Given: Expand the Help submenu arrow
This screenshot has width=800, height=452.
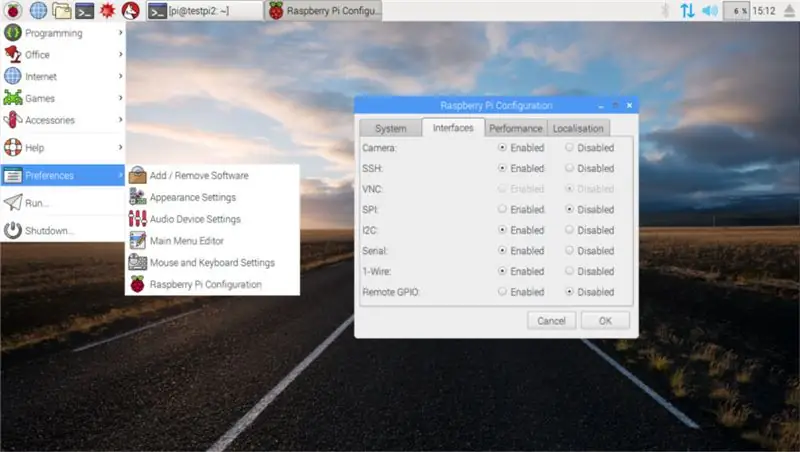Looking at the screenshot, I should point(120,147).
